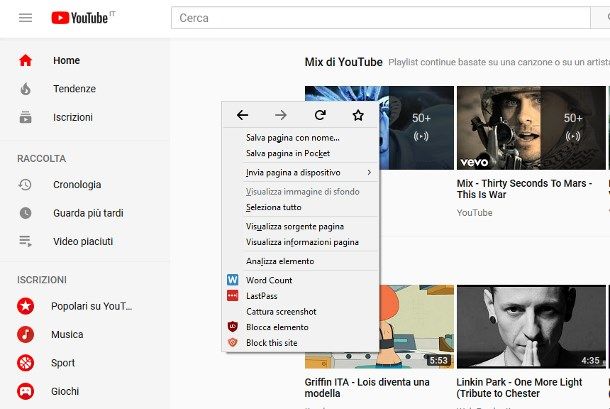Open Iscrizioni in the sidebar
610x409 pixels.
[x=73, y=117]
